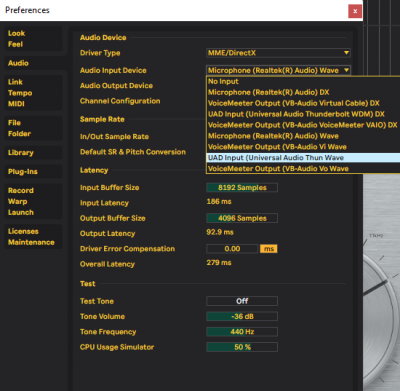The image size is (400, 391).
Task: Click the Audio Output Device label
Action: 116,86
